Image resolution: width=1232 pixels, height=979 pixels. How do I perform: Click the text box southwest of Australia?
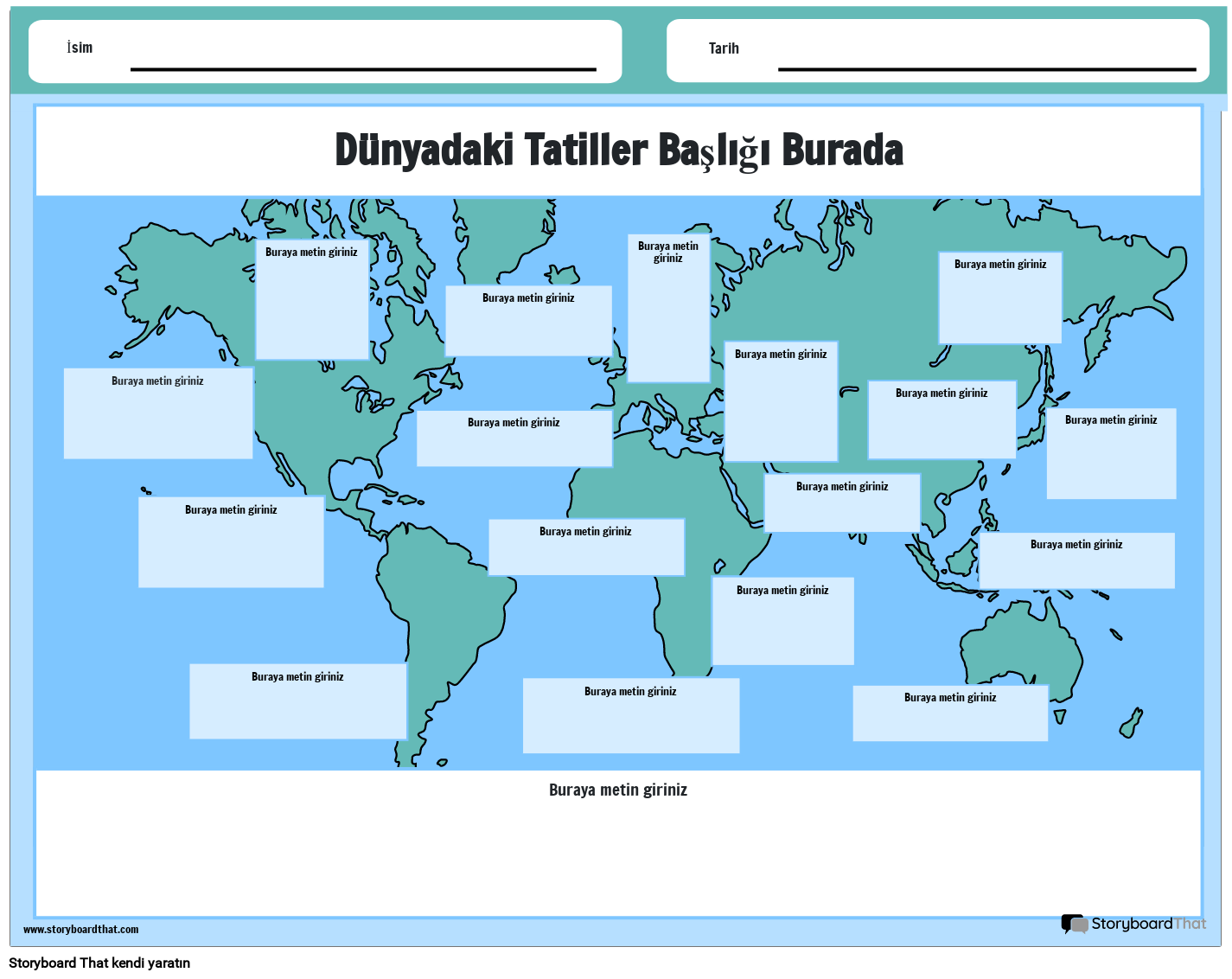[950, 713]
